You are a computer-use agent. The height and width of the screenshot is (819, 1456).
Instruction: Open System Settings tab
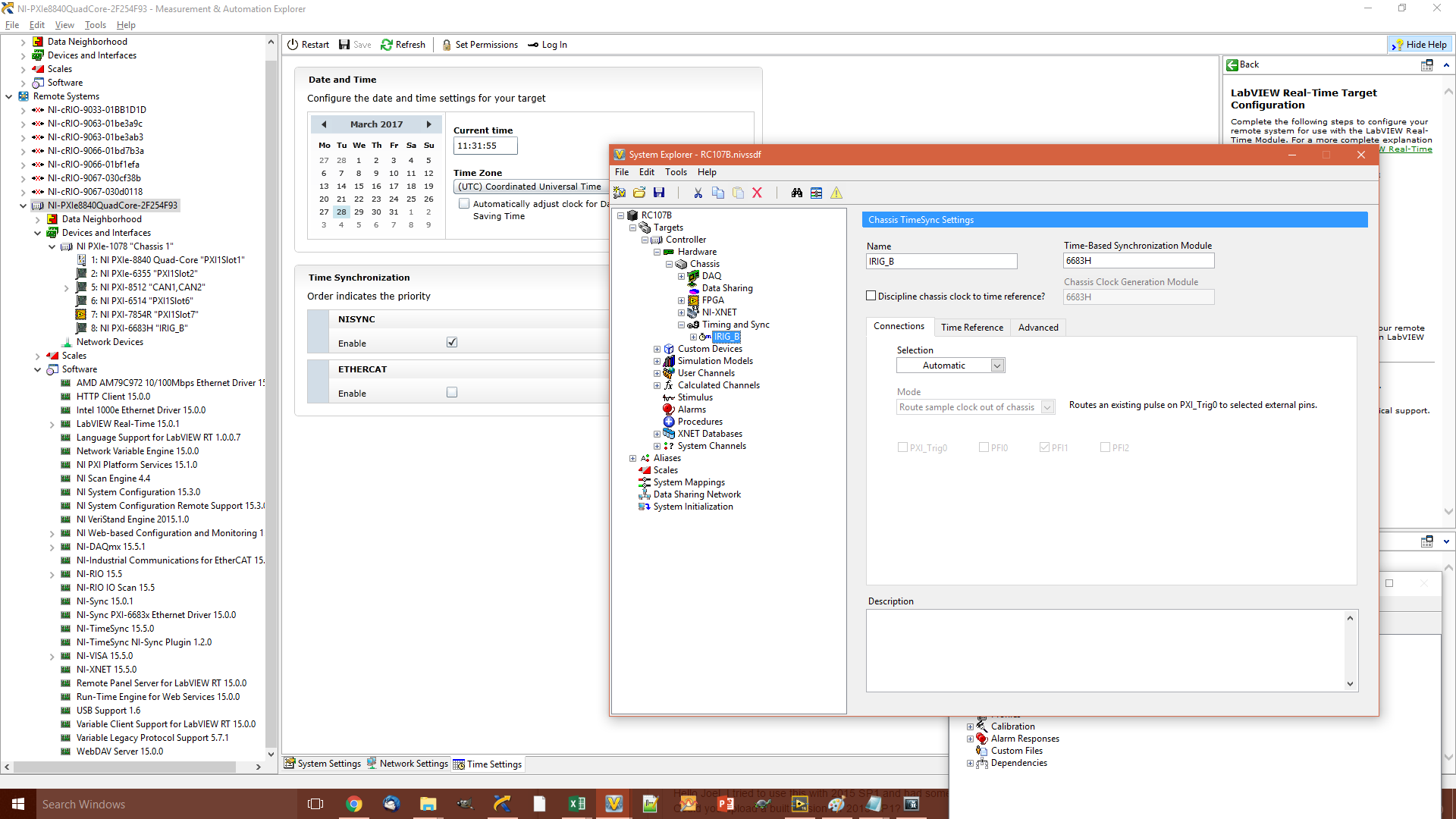coord(322,764)
